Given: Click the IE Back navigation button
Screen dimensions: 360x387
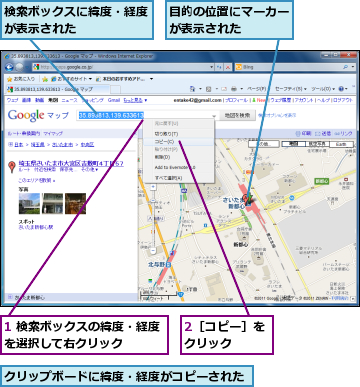Looking at the screenshot, I should (x=10, y=67).
